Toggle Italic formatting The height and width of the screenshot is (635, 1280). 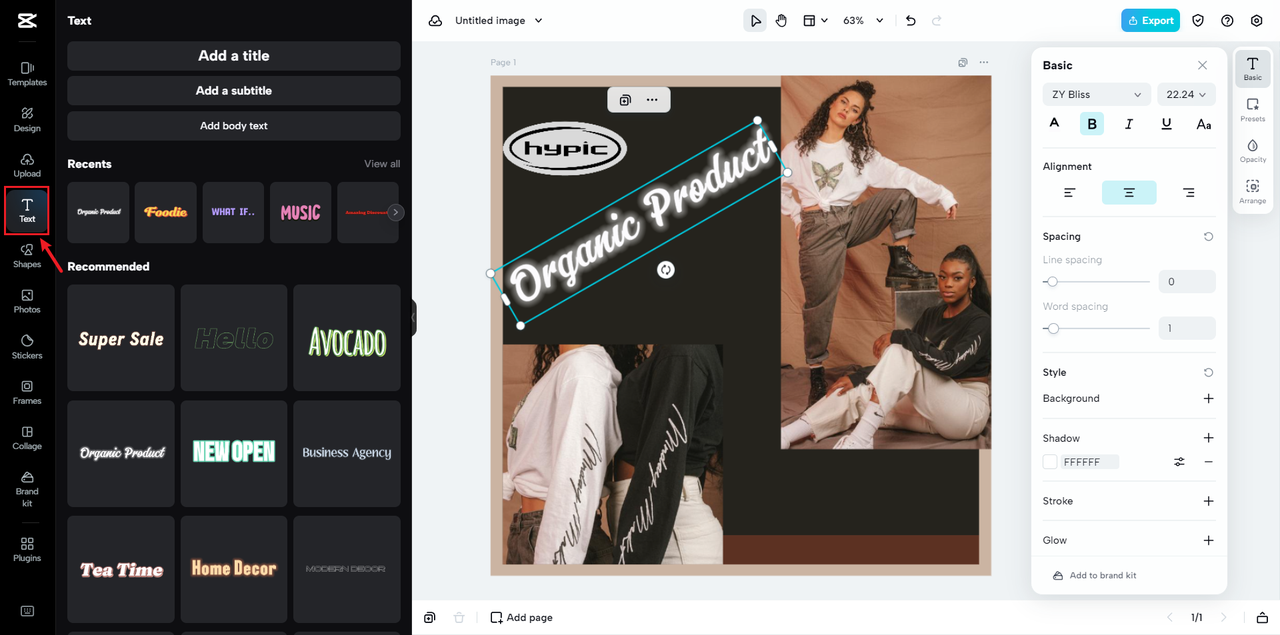point(1129,124)
